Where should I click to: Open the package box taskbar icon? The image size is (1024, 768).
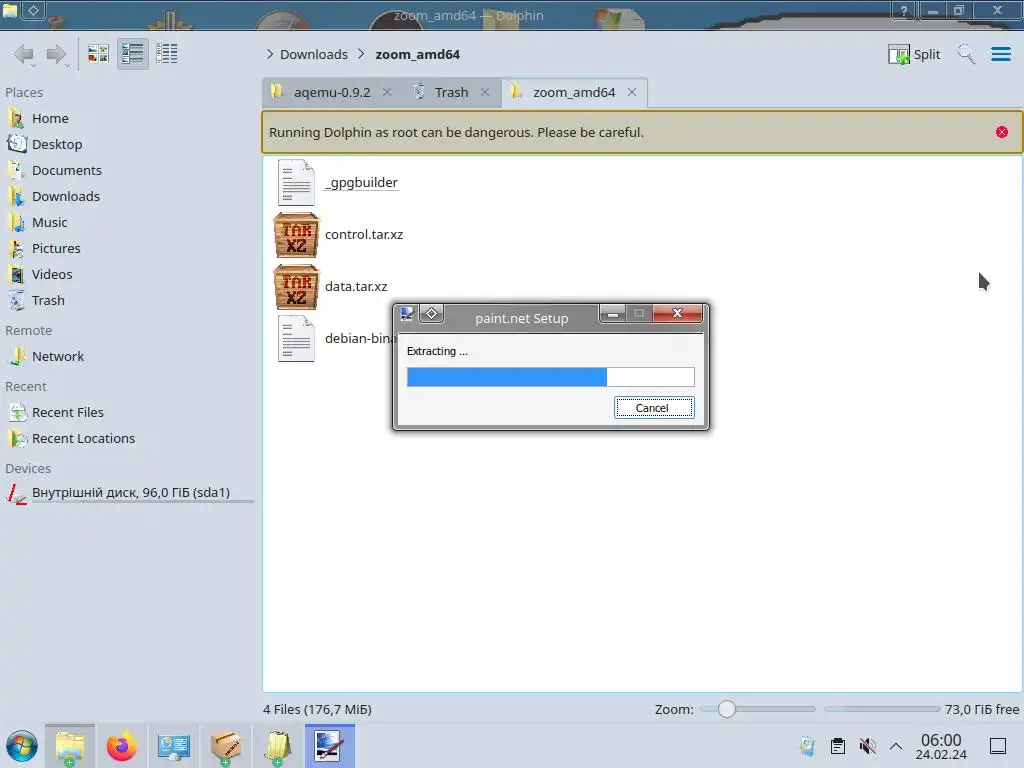click(226, 746)
